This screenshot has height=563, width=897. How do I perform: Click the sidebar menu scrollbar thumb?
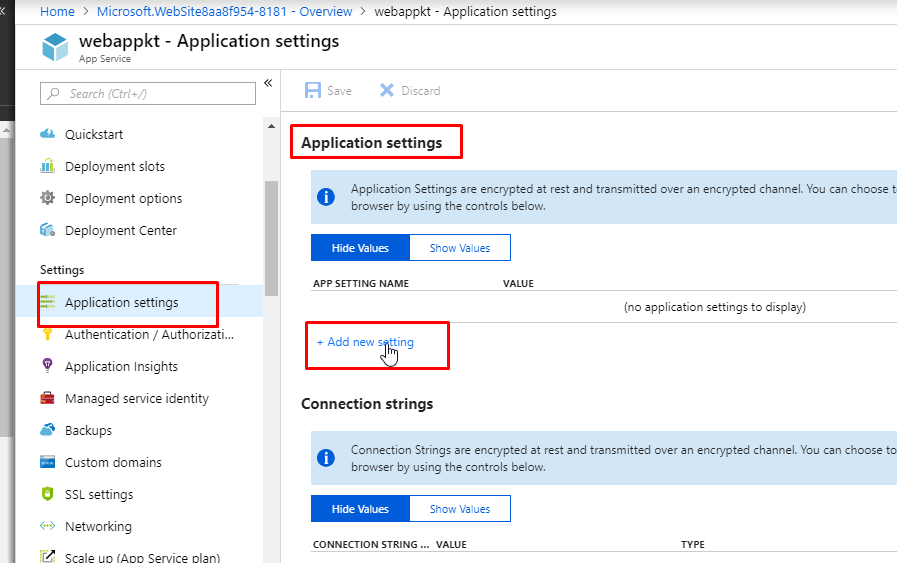coord(272,238)
